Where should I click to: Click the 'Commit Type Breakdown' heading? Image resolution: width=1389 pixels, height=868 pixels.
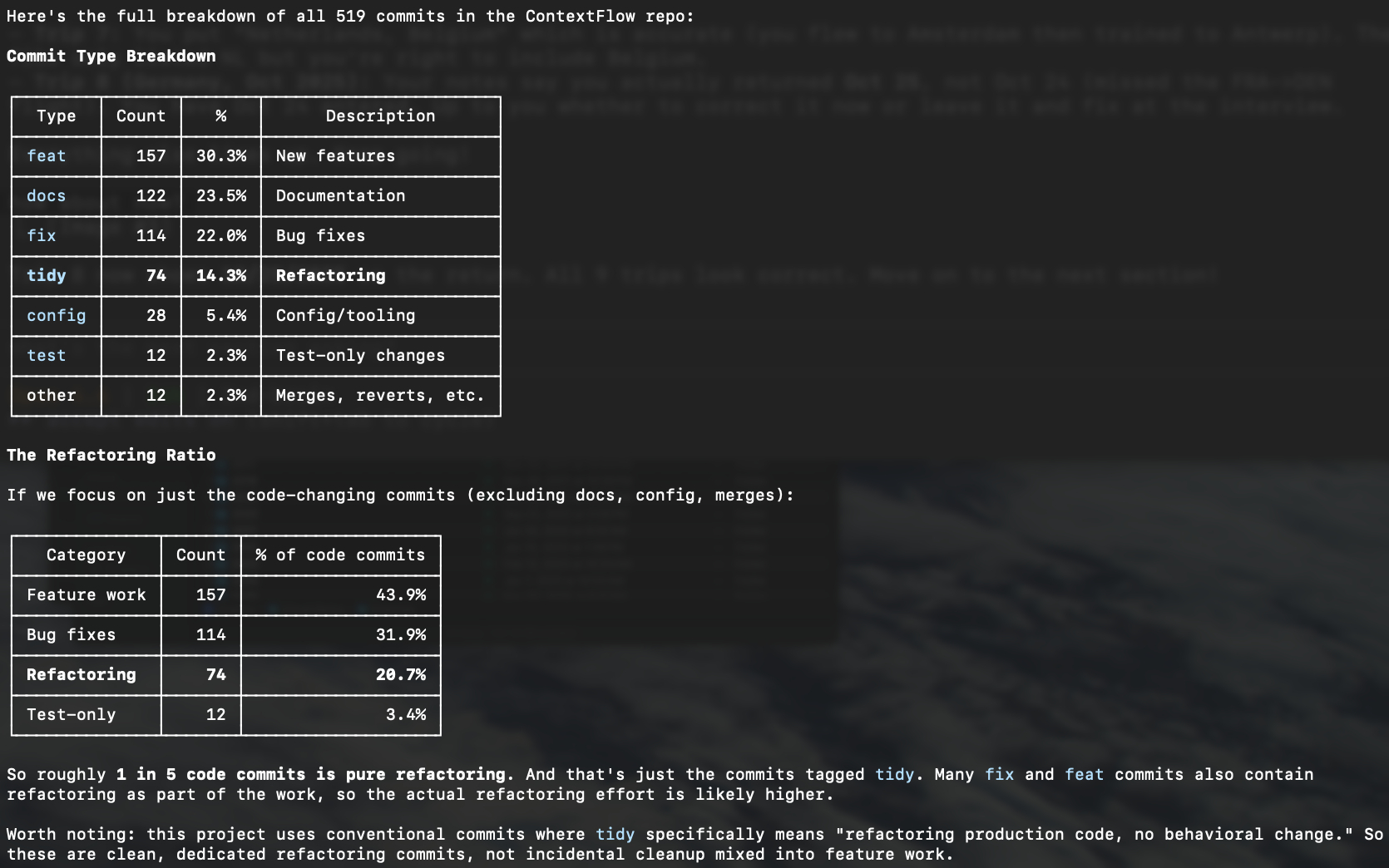coord(111,57)
